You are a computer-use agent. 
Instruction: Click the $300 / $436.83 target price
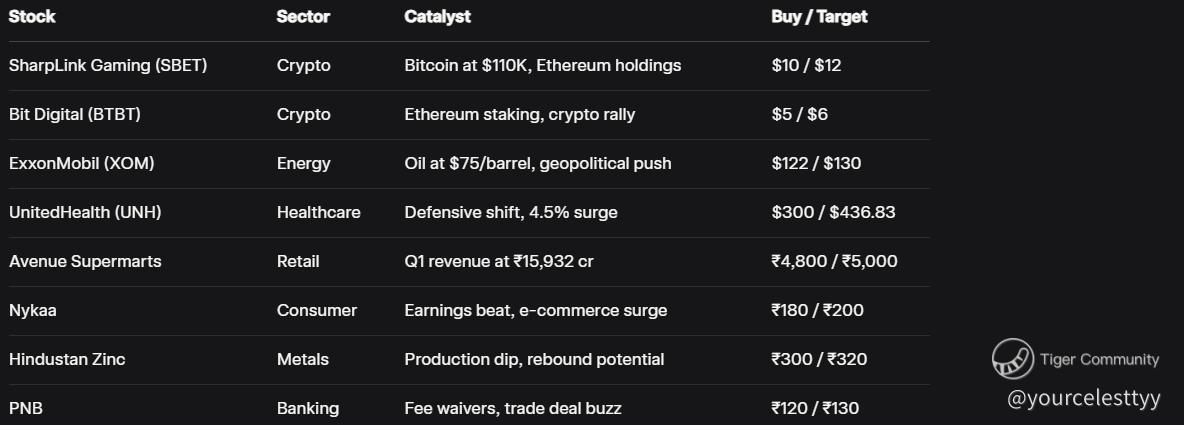click(x=833, y=212)
